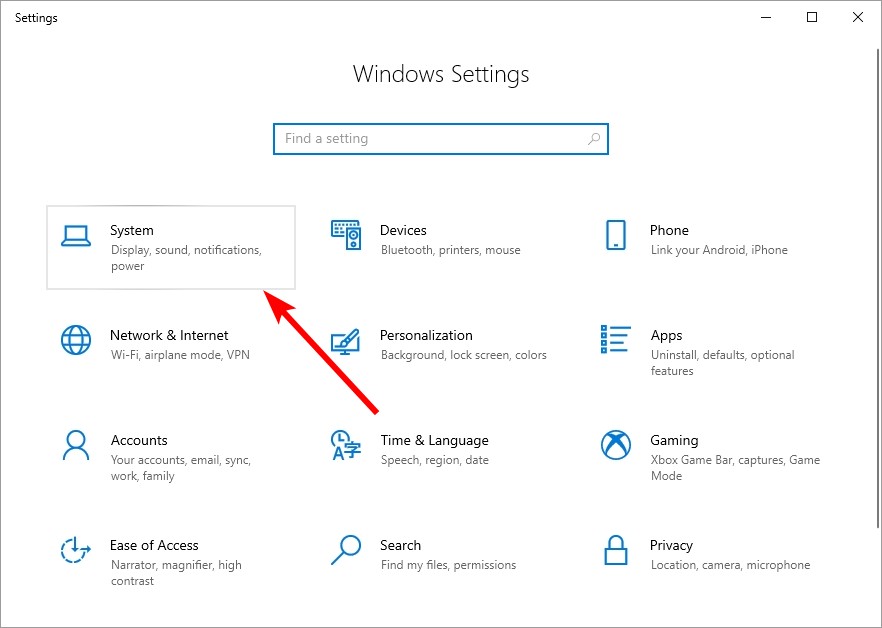This screenshot has height=628, width=882.
Task: Click 'Wi-Fi, airplane mode, VPN' text
Action: tap(180, 355)
